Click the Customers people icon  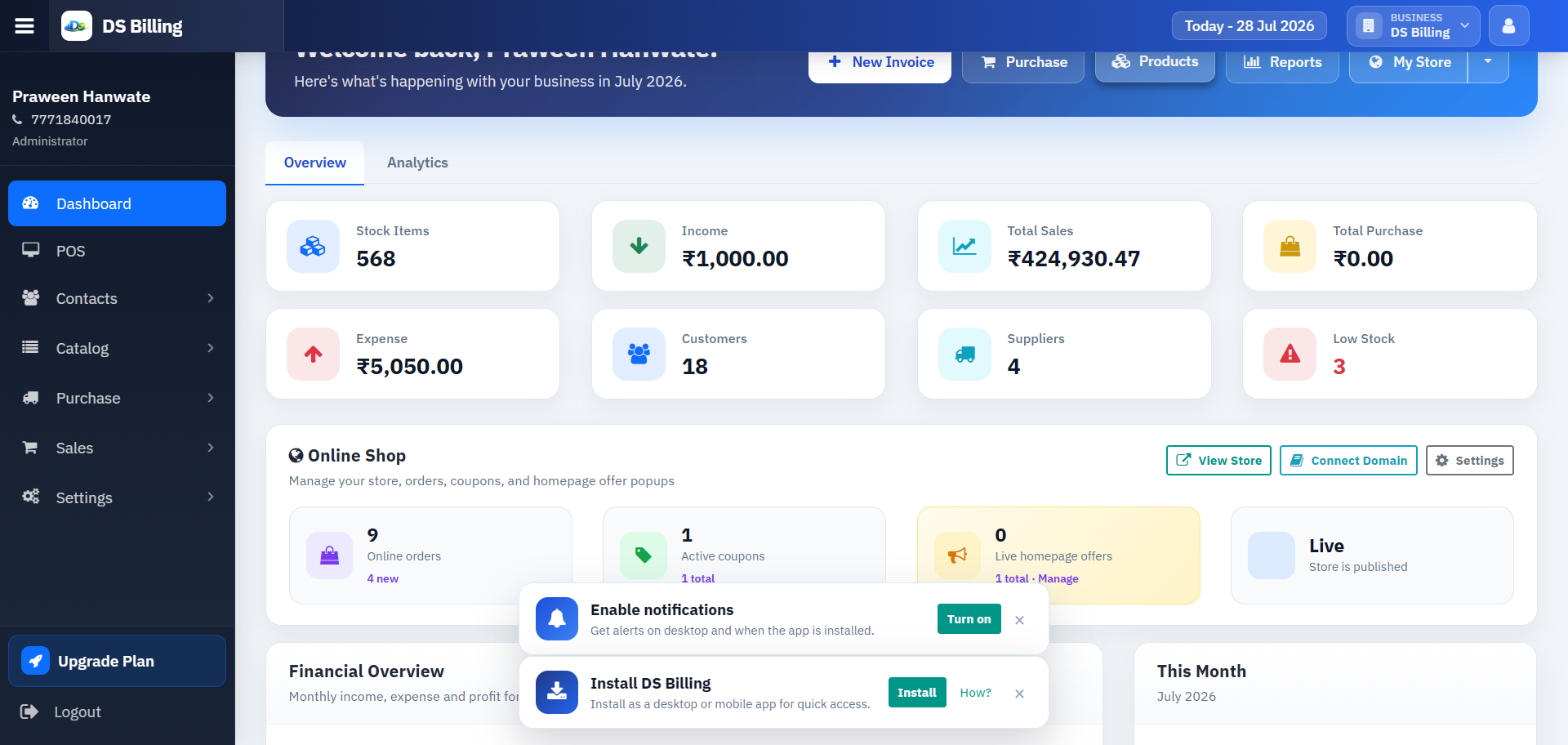[x=639, y=354]
